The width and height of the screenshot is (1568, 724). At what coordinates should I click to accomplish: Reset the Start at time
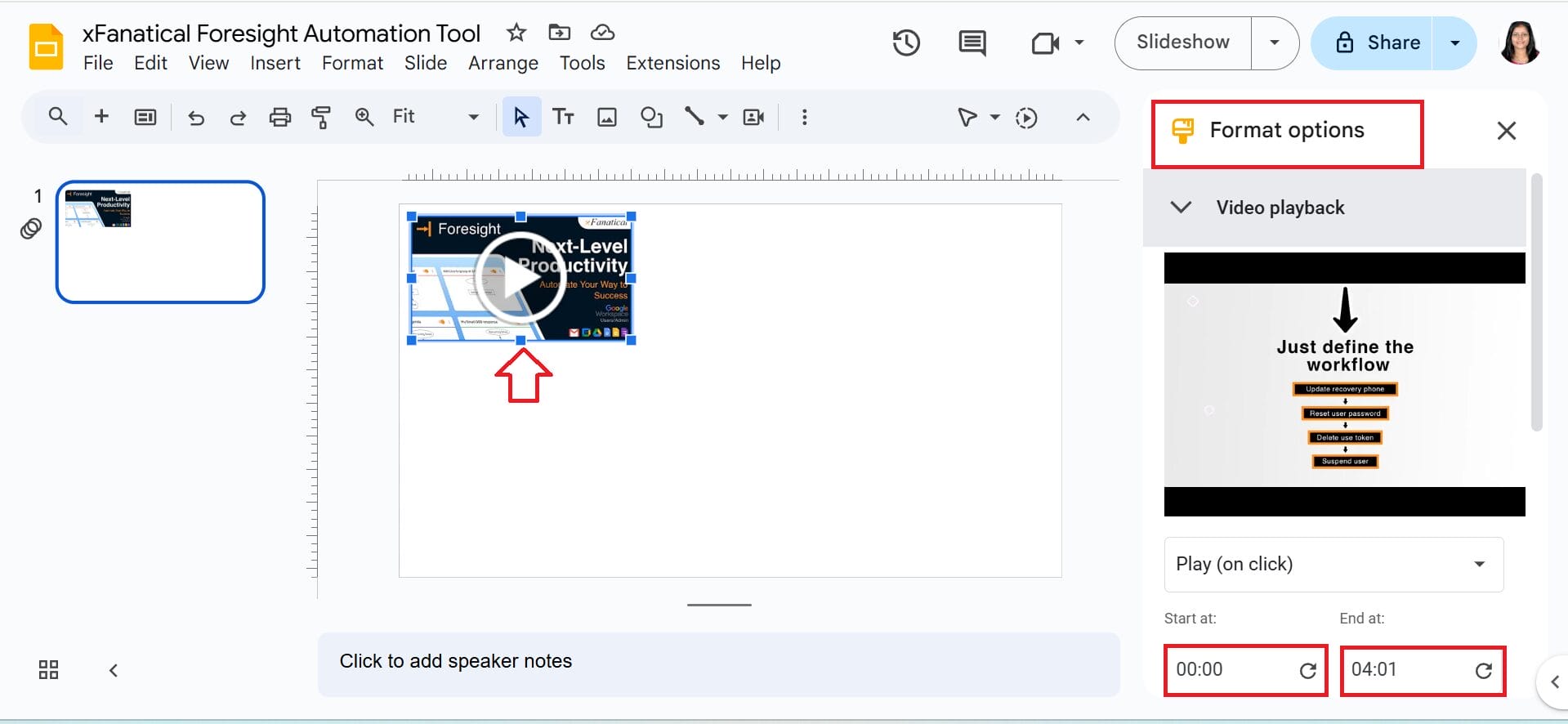tap(1307, 670)
